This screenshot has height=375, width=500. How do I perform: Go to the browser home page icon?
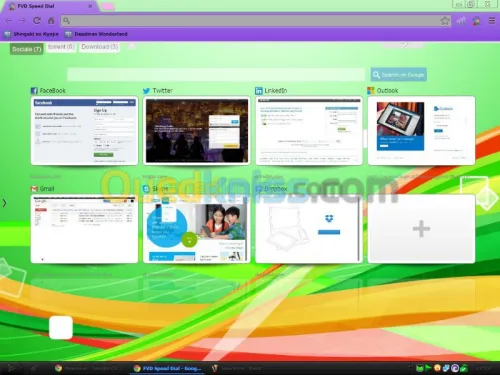click(51, 21)
